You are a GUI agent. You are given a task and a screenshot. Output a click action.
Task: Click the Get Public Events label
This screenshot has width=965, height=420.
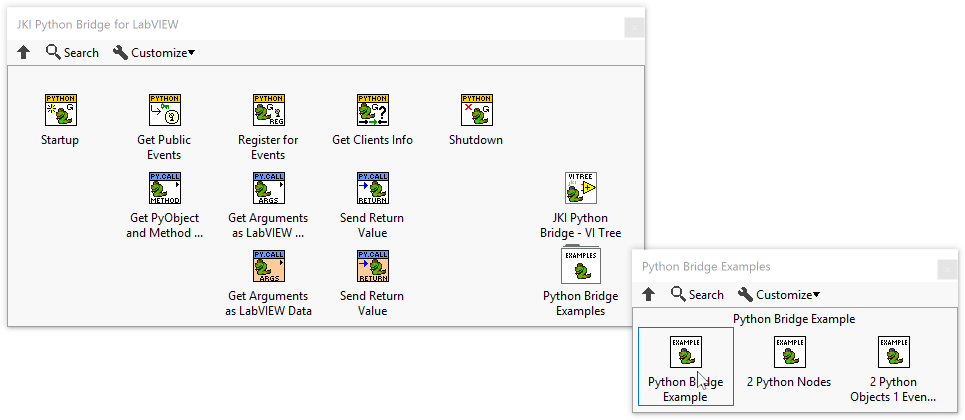[x=164, y=147]
